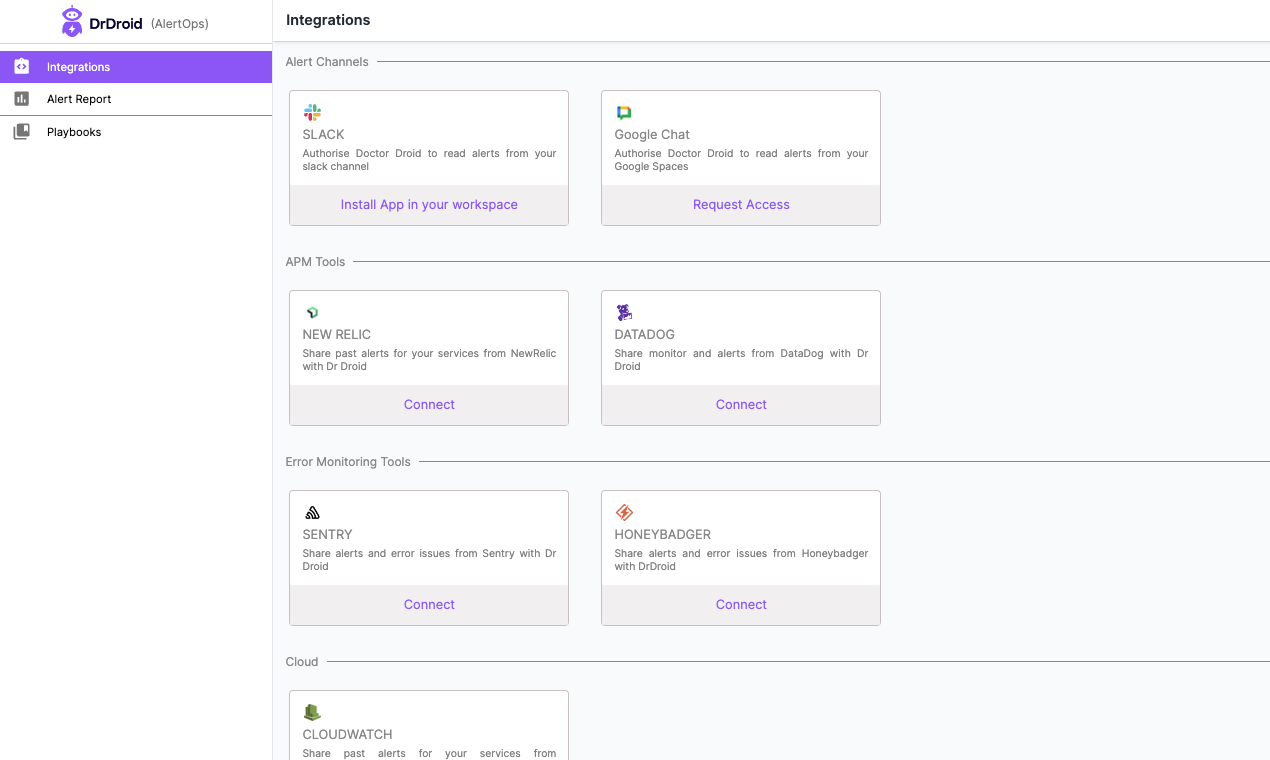Connect the Datadog integration
The width and height of the screenshot is (1270, 760).
coord(741,405)
